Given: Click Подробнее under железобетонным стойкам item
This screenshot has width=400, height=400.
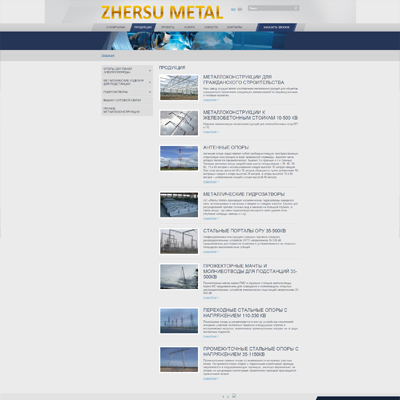Looking at the screenshot, I should pos(211,132).
